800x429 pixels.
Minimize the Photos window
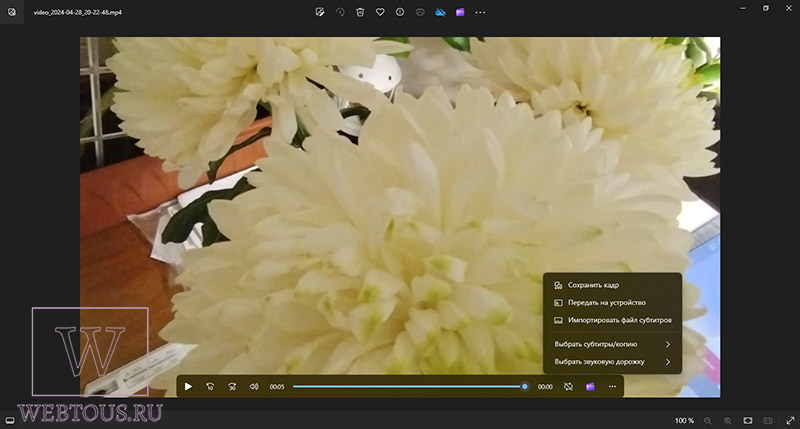pyautogui.click(x=743, y=8)
